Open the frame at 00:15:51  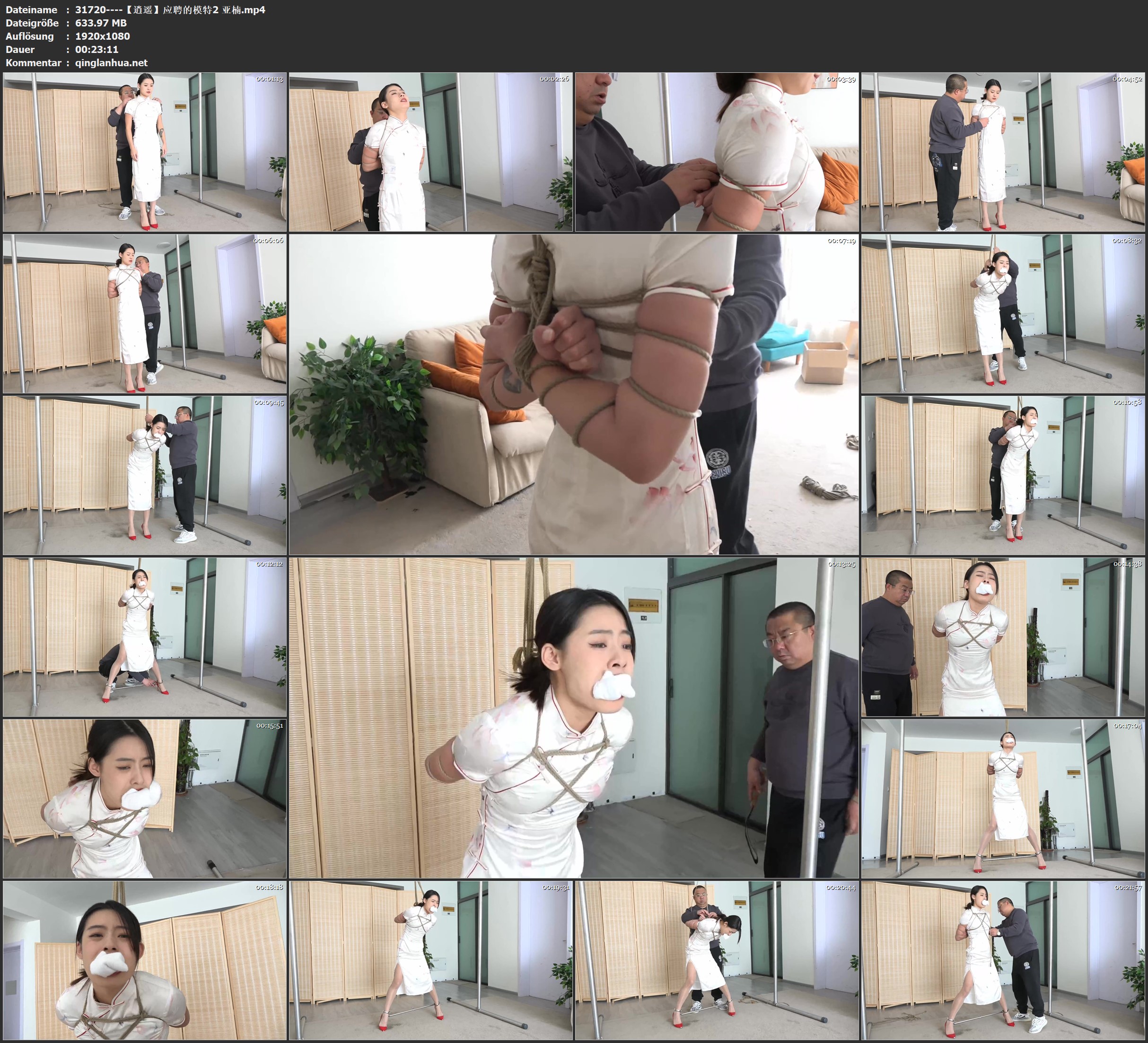(145, 799)
